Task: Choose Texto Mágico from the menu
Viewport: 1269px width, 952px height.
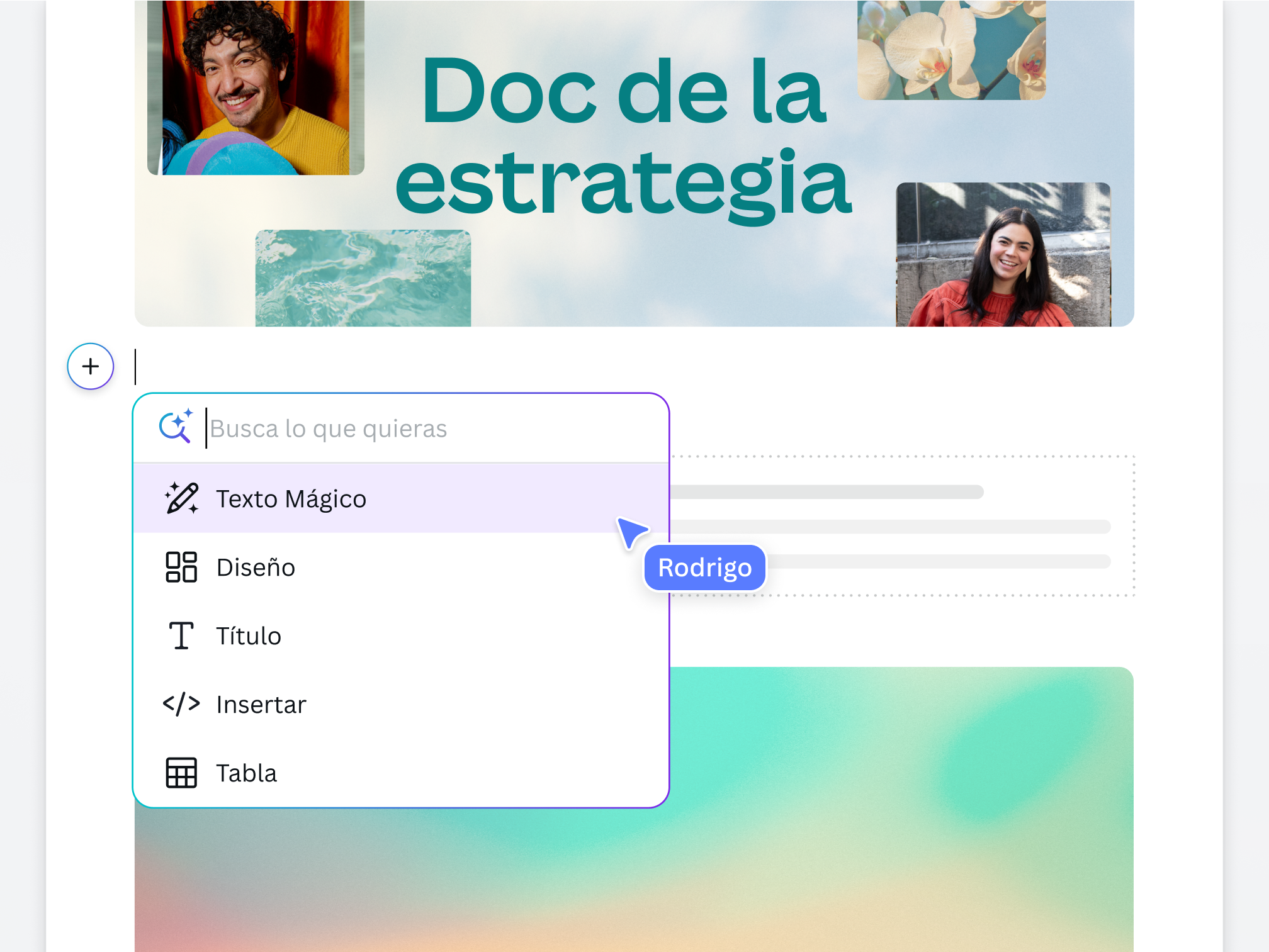Action: 291,498
